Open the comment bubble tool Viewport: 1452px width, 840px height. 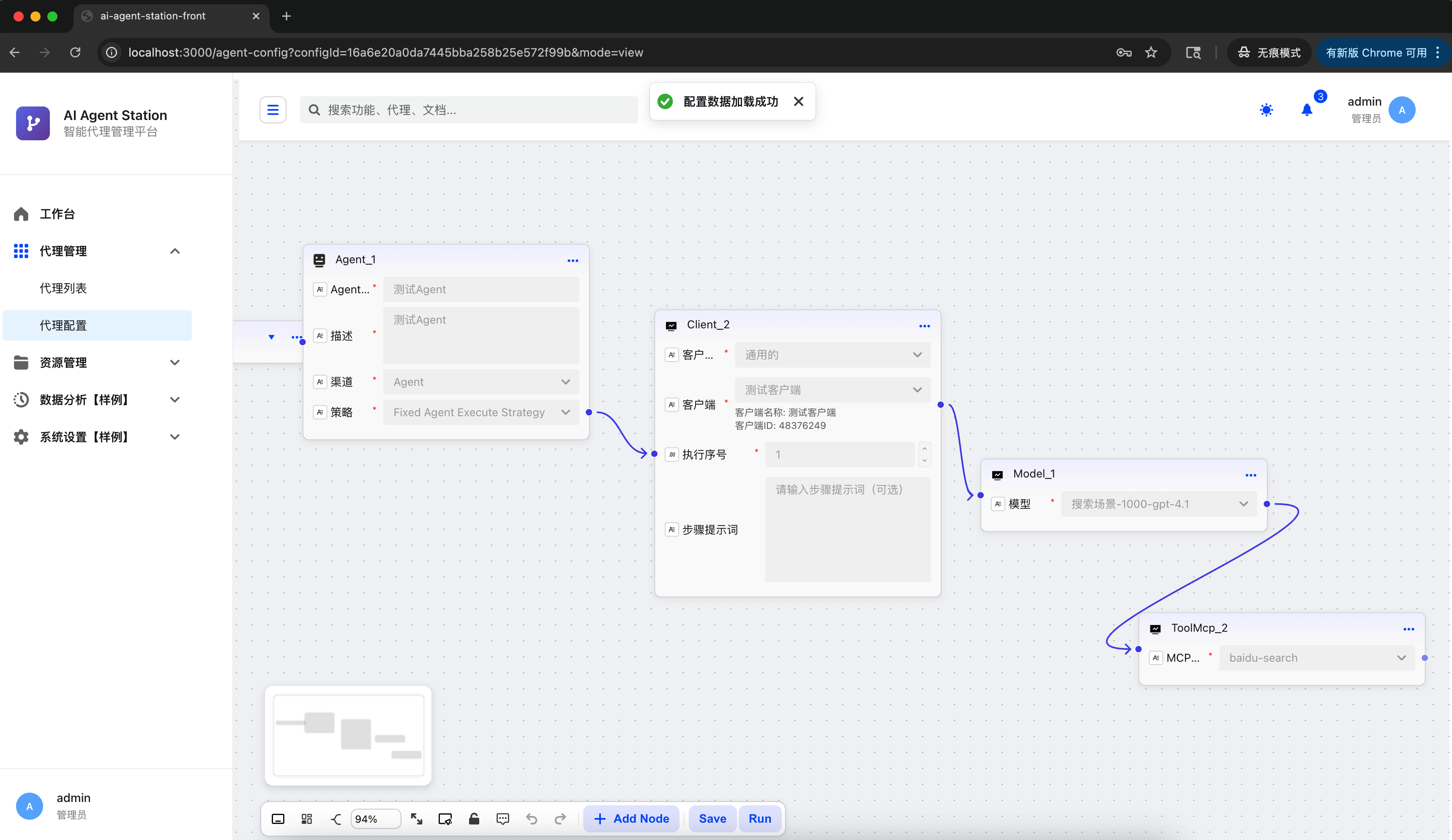[x=502, y=819]
